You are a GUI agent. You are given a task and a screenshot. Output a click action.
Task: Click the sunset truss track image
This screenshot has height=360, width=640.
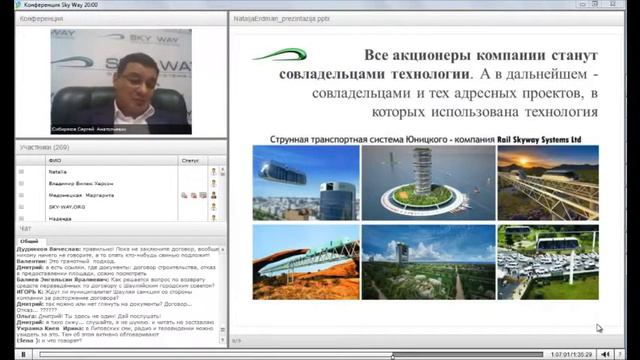coord(548,183)
